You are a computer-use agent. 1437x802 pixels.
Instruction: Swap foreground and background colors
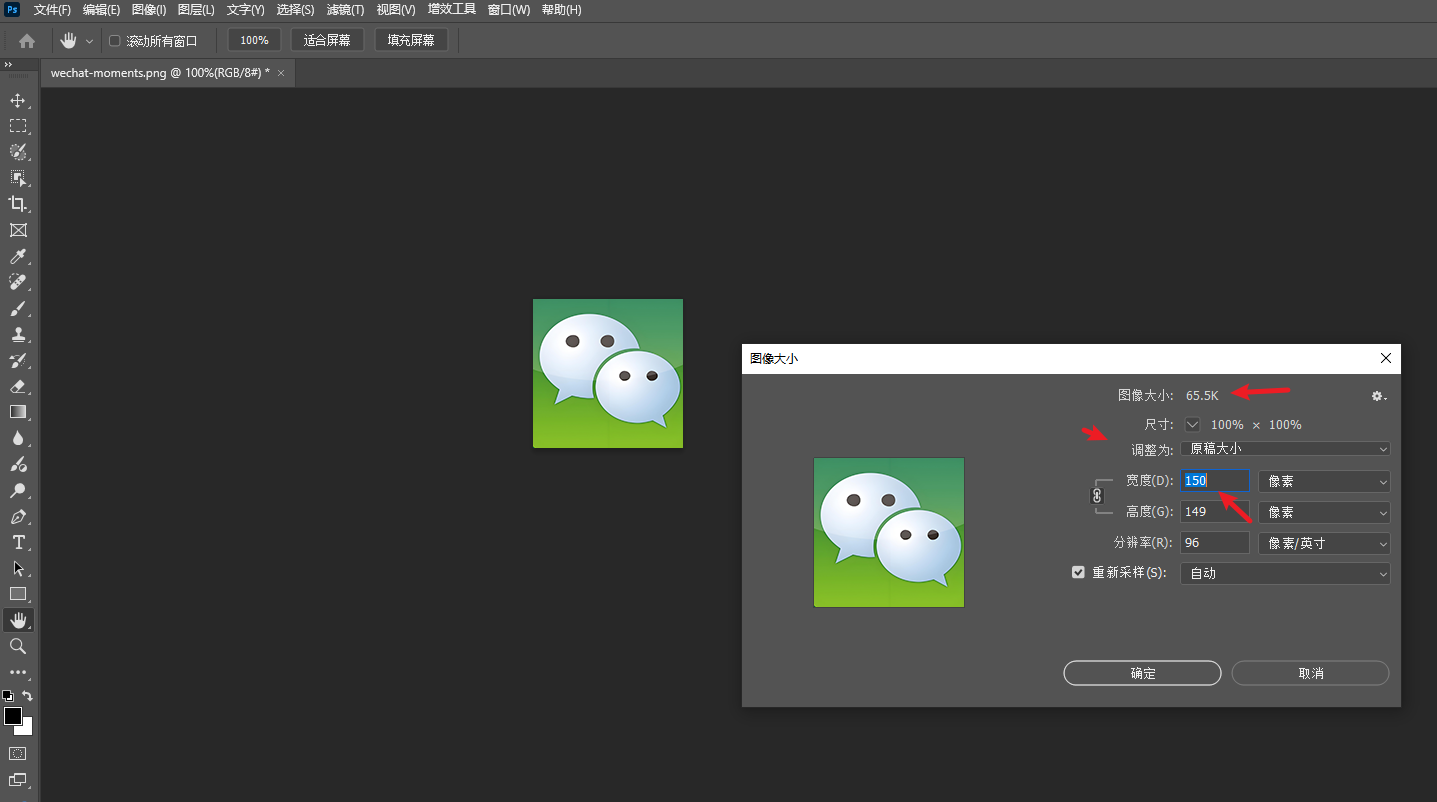click(28, 696)
